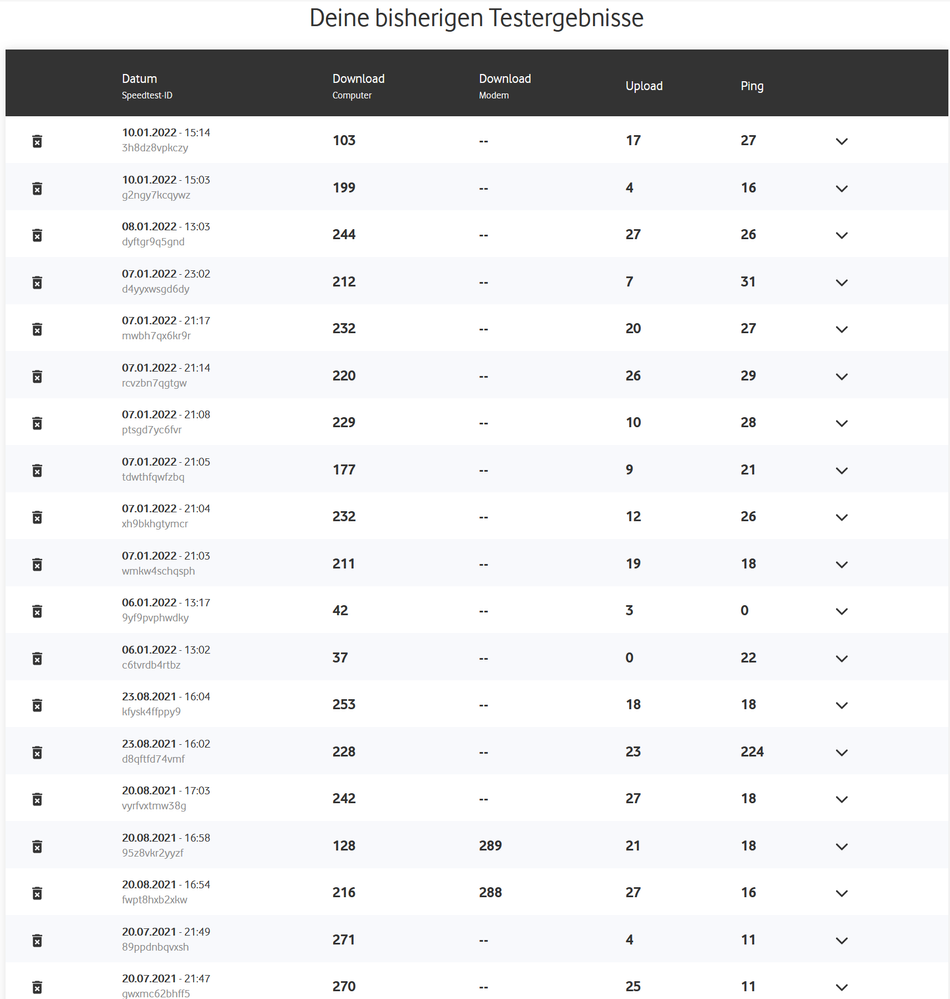
Task: Delete the test with ID g2ngy7kcqywz
Action: tap(37, 189)
